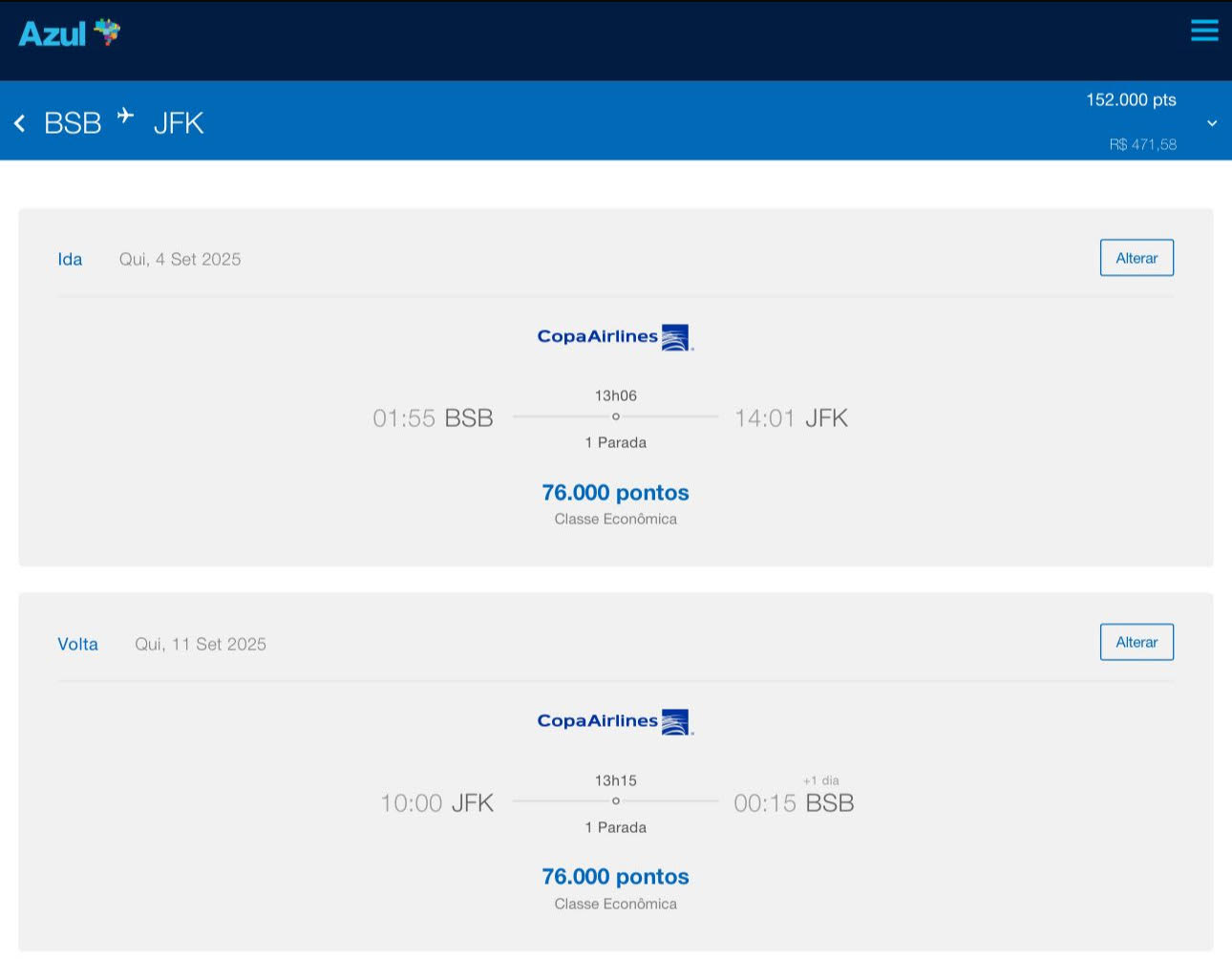
Task: Click the airplane icon between BSB and JFK
Action: pyautogui.click(x=126, y=117)
